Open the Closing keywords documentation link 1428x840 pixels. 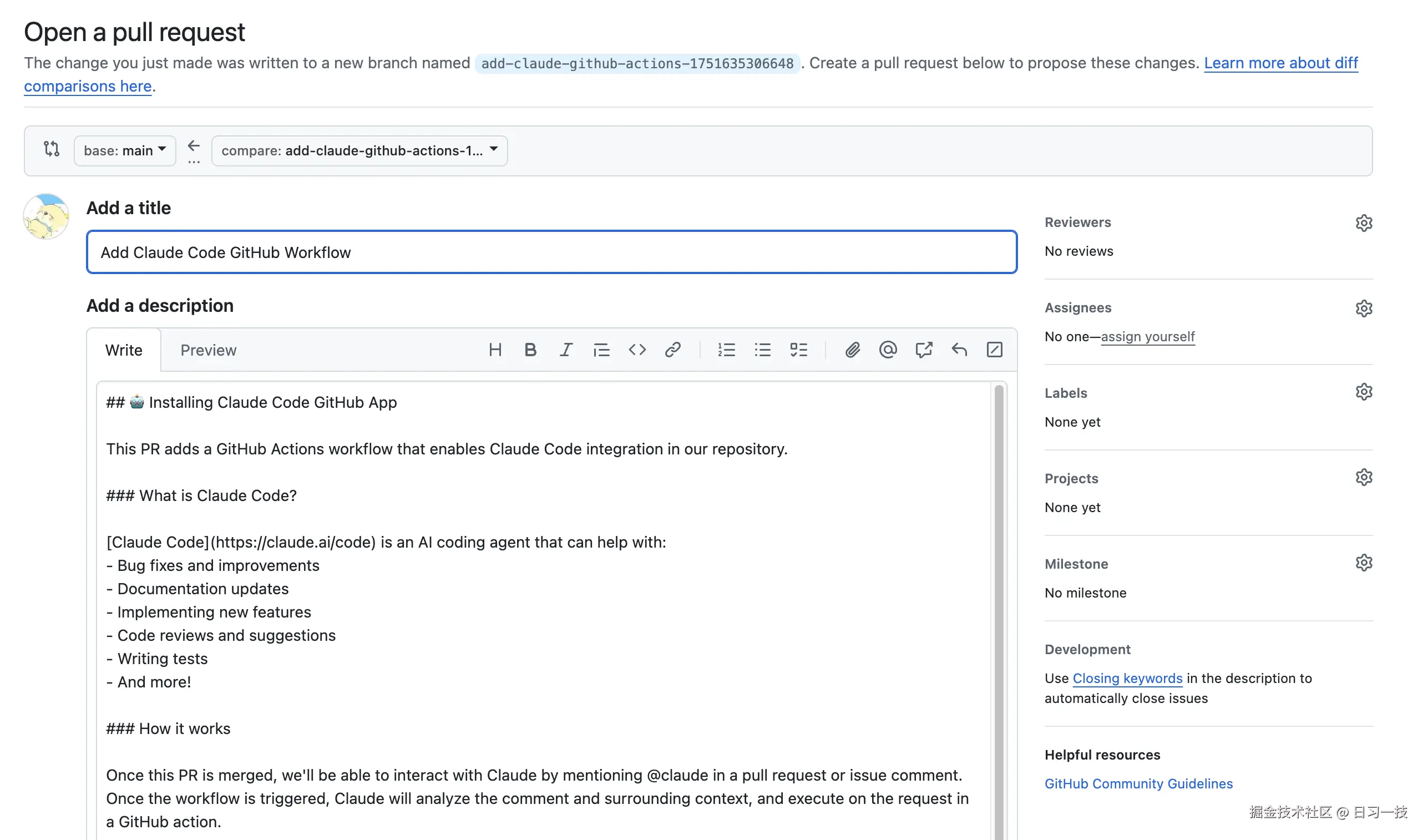[x=1127, y=679]
